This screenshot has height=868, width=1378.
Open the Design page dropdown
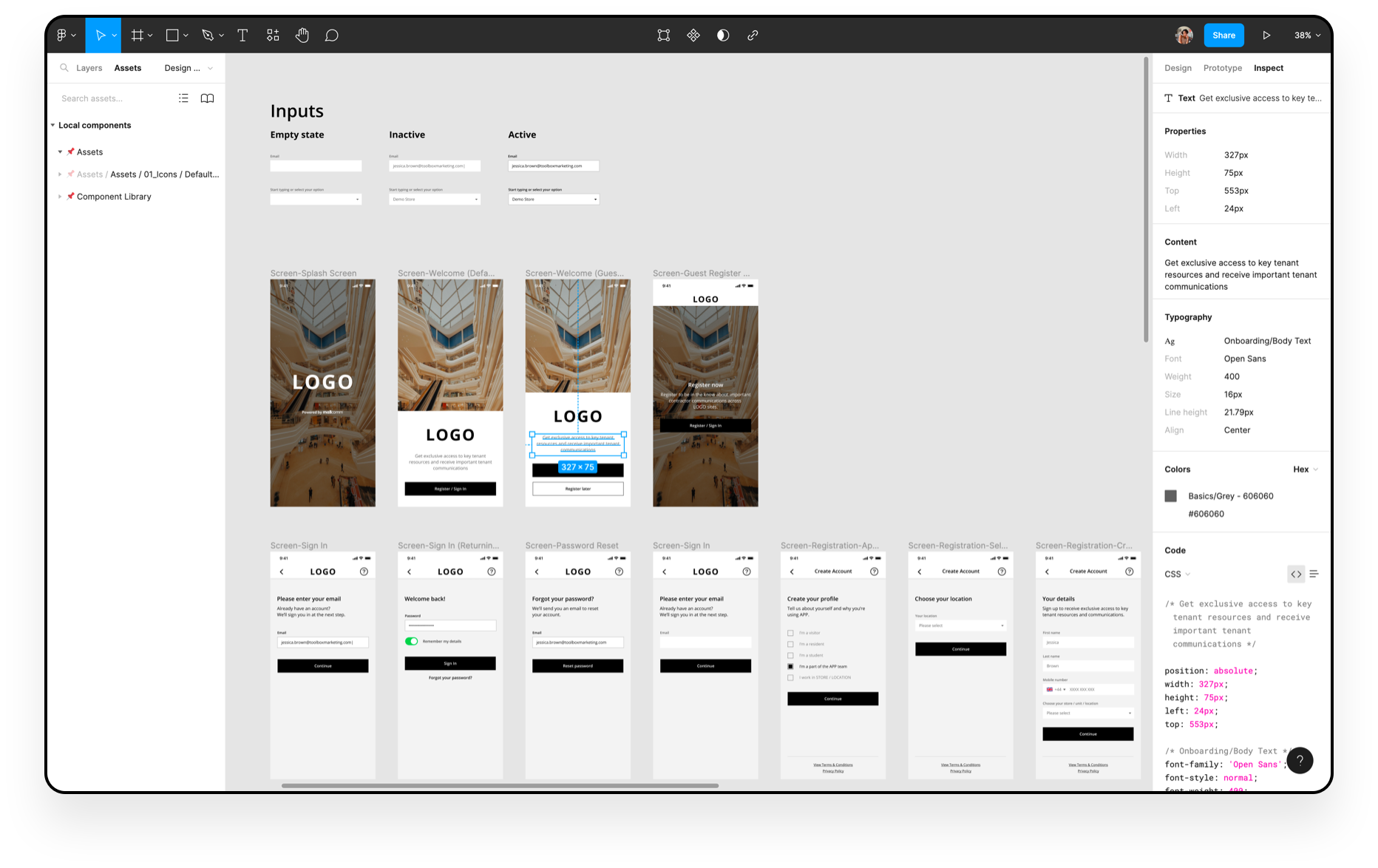tap(188, 68)
